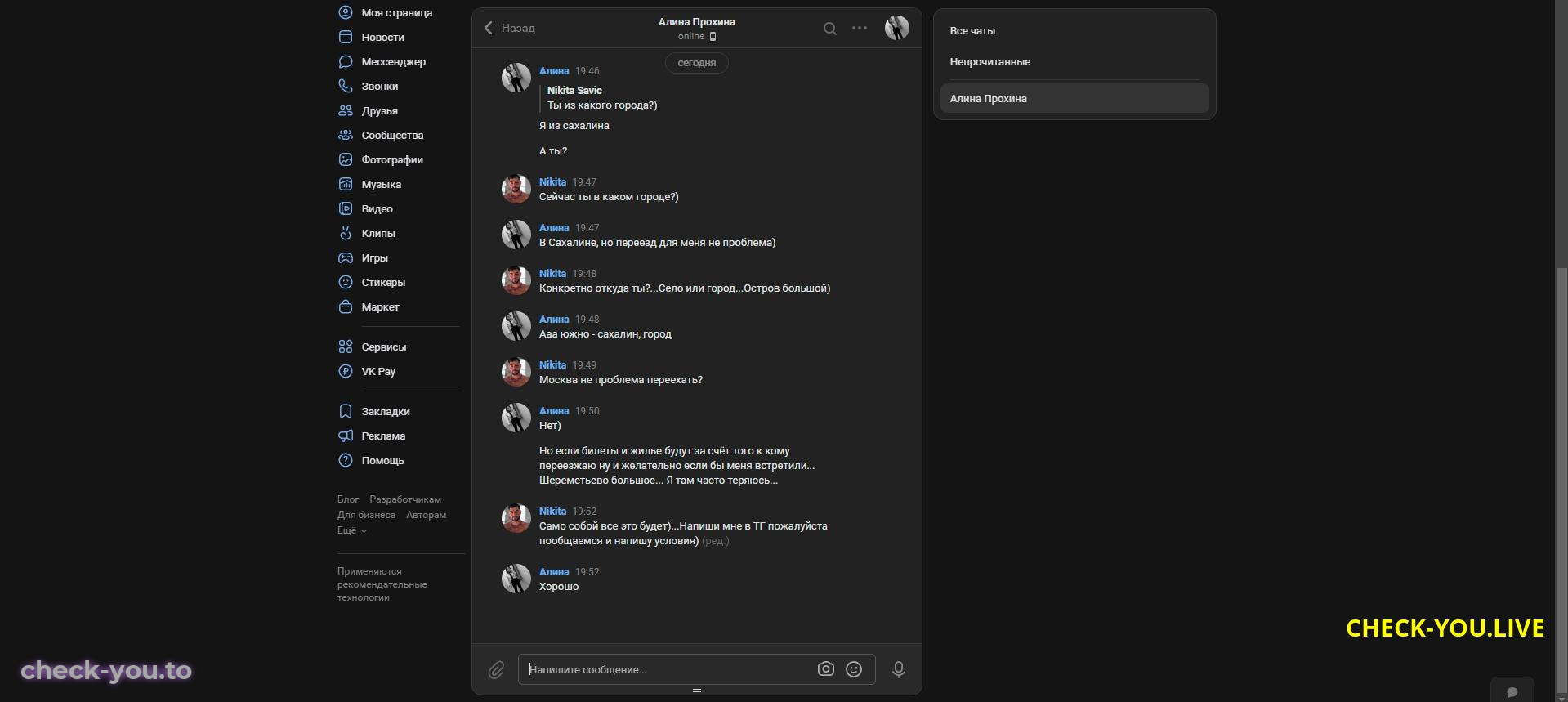Click the сегодня date badge
The image size is (1568, 702).
[x=697, y=63]
